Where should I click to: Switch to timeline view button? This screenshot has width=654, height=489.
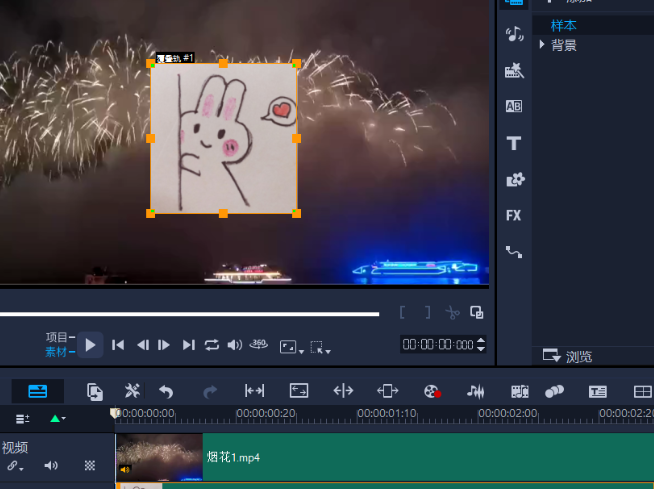(x=38, y=391)
